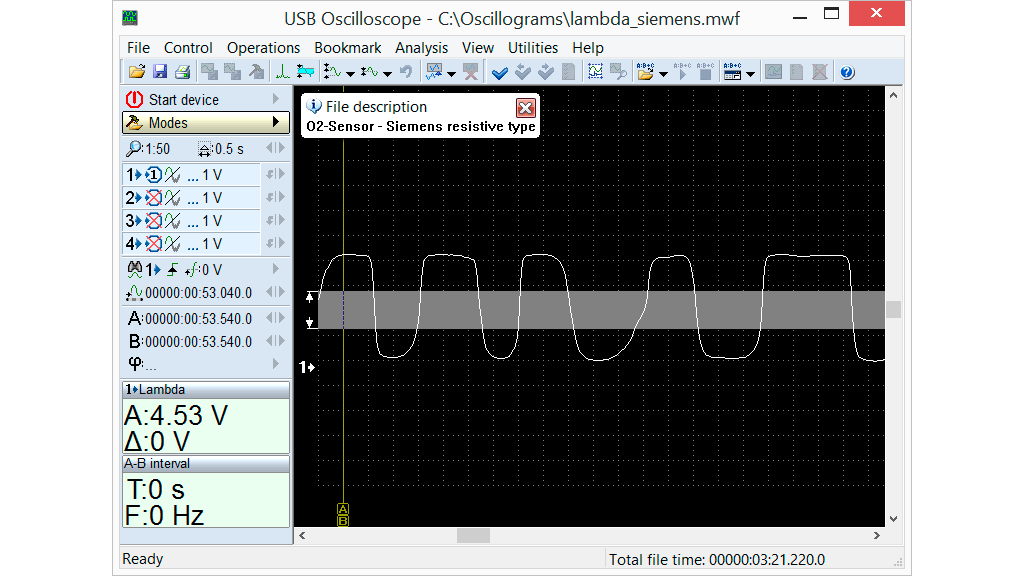Expand the trigger settings arrow
The image size is (1024, 576).
tap(276, 268)
